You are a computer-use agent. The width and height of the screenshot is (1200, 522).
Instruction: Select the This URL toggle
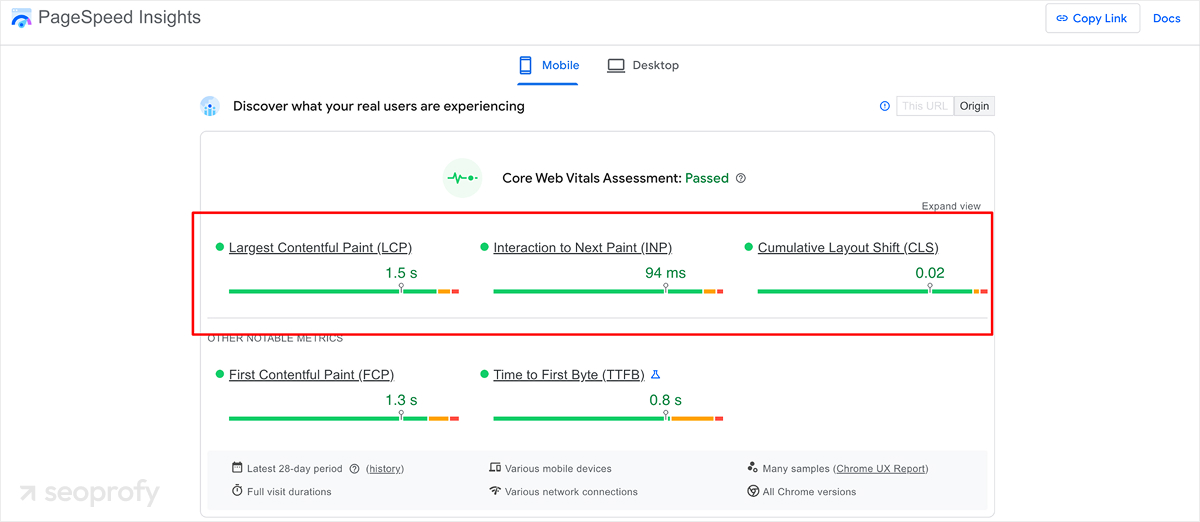pyautogui.click(x=924, y=106)
